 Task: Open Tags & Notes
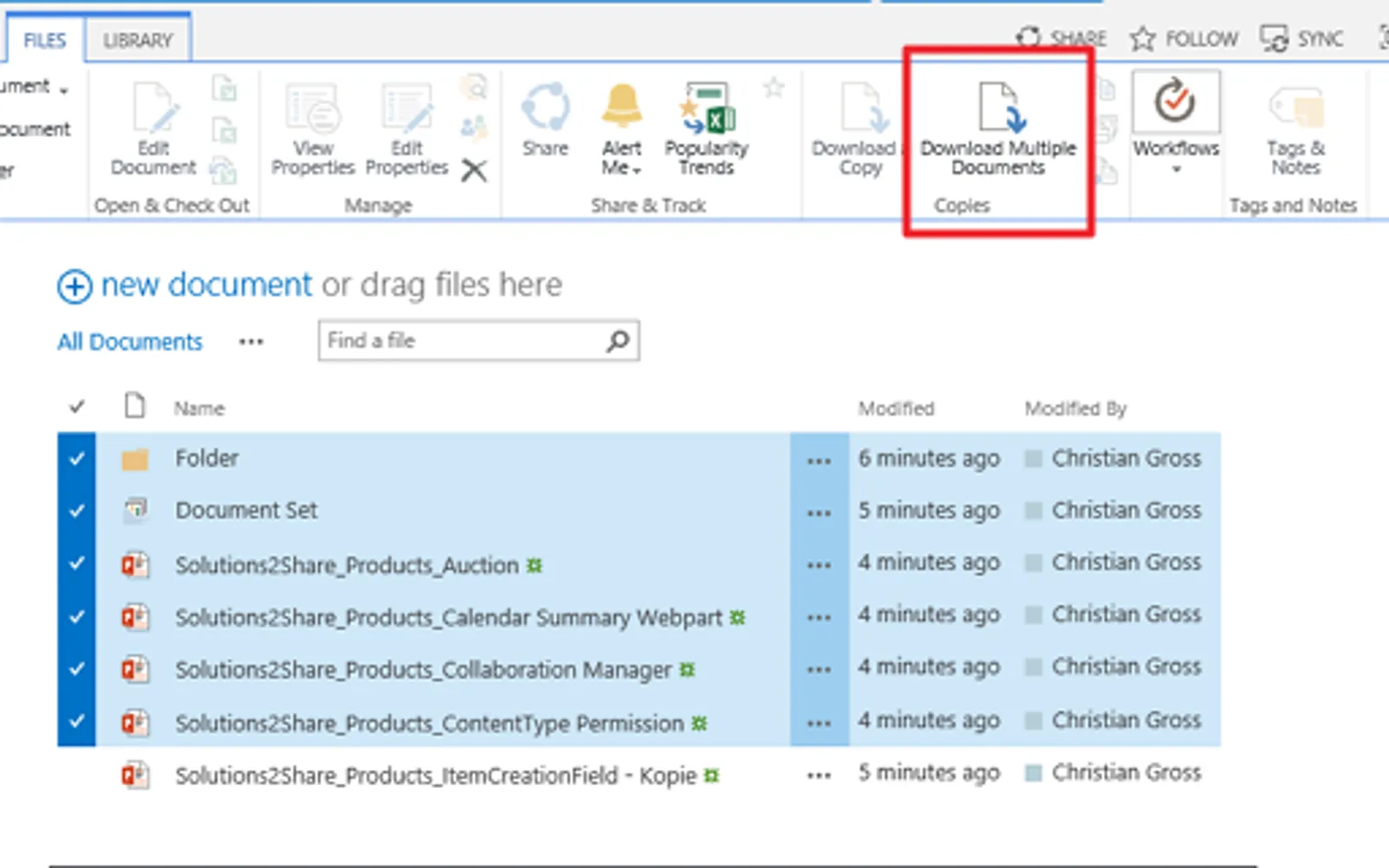pyautogui.click(x=1295, y=130)
